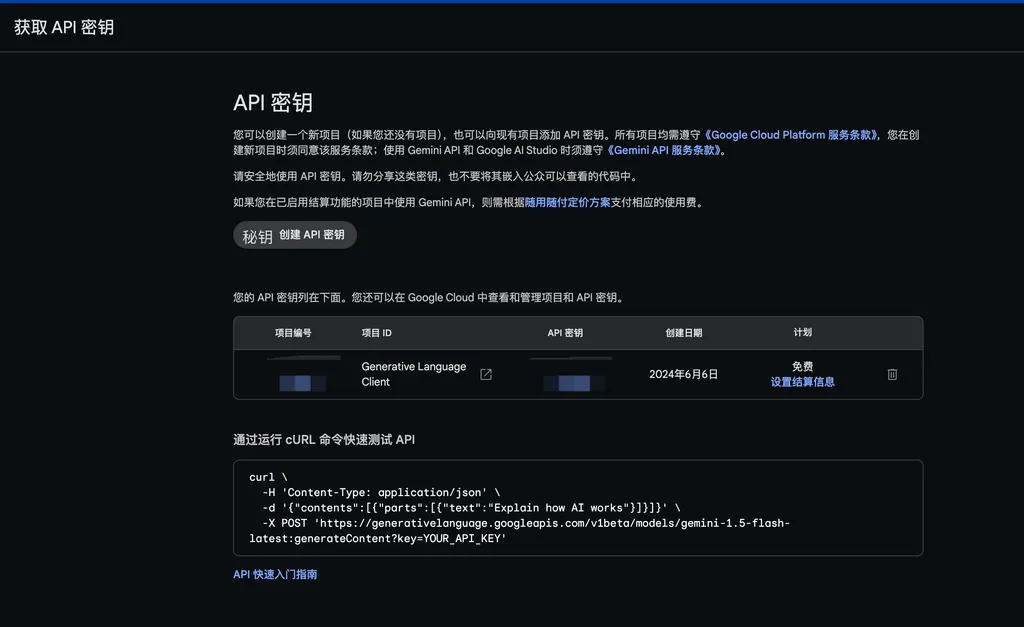This screenshot has height=627, width=1024.
Task: Click the API 密钥 column header
Action: click(x=565, y=333)
